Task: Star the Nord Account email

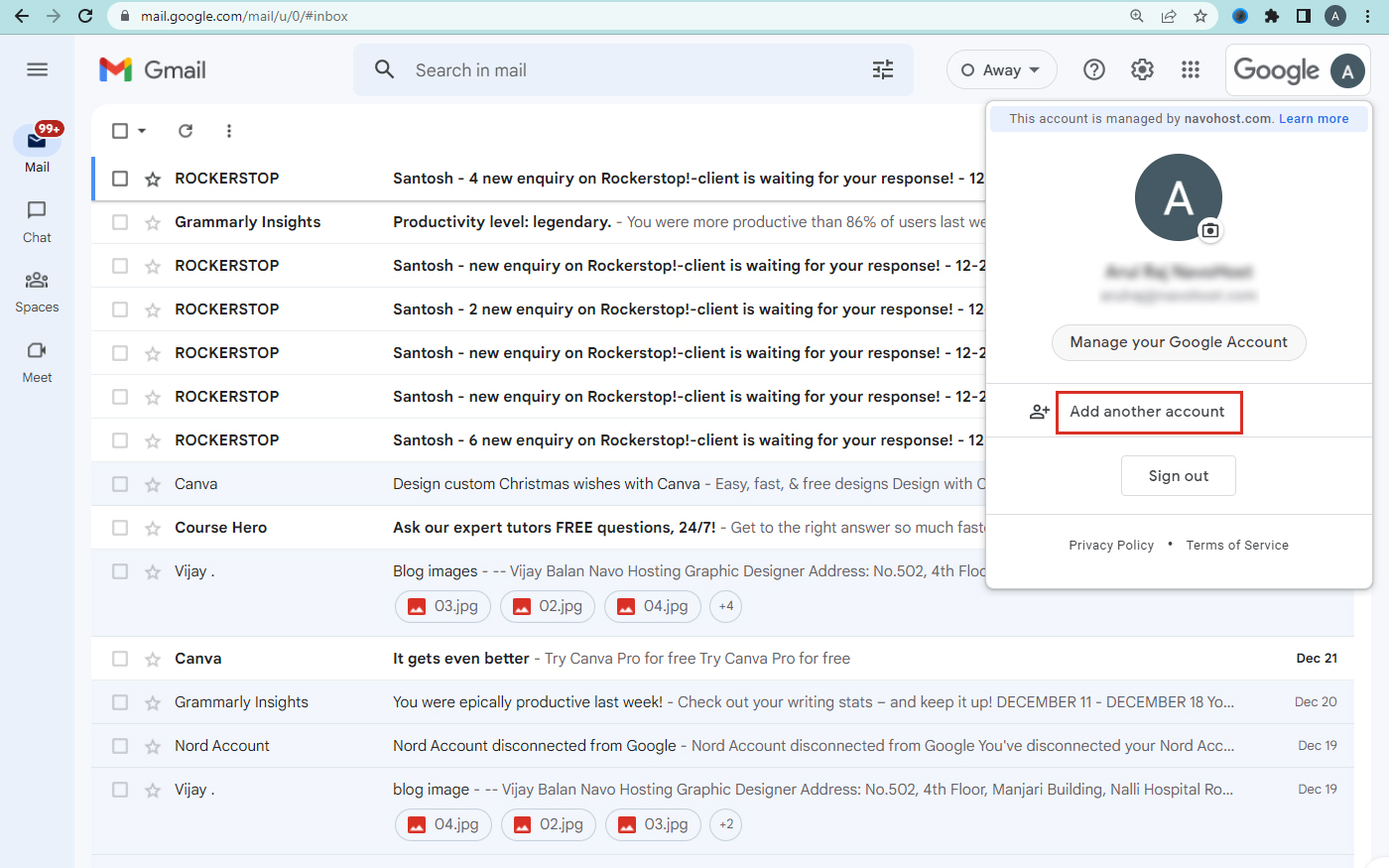Action: tap(153, 746)
